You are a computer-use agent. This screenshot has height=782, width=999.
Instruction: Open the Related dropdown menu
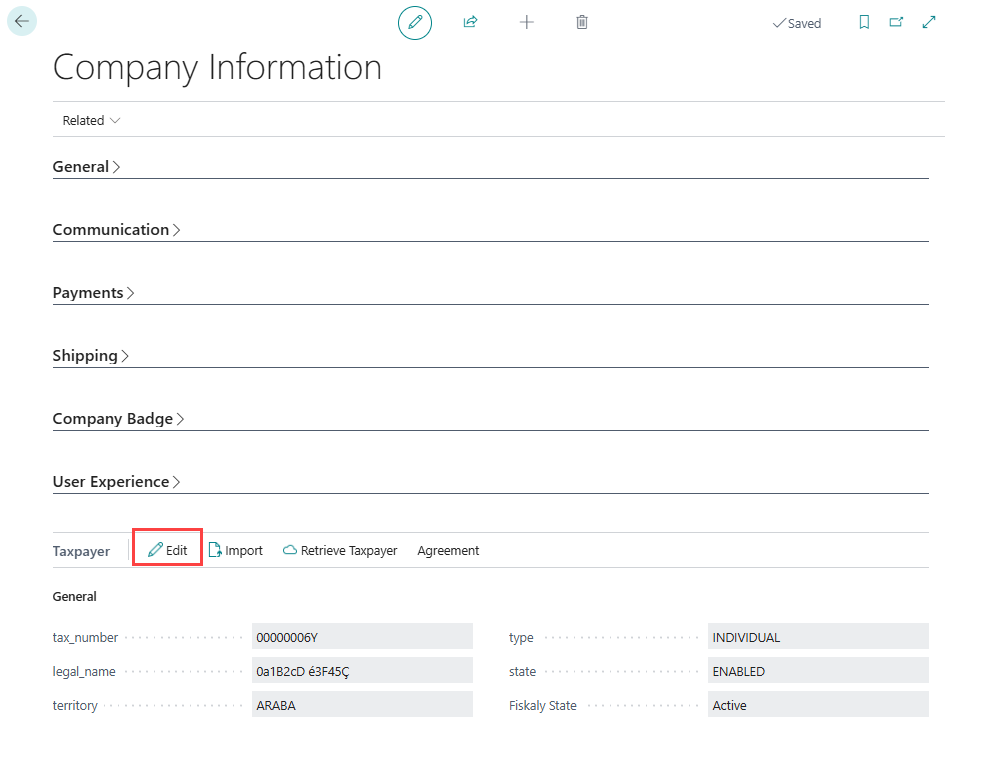pyautogui.click(x=91, y=120)
